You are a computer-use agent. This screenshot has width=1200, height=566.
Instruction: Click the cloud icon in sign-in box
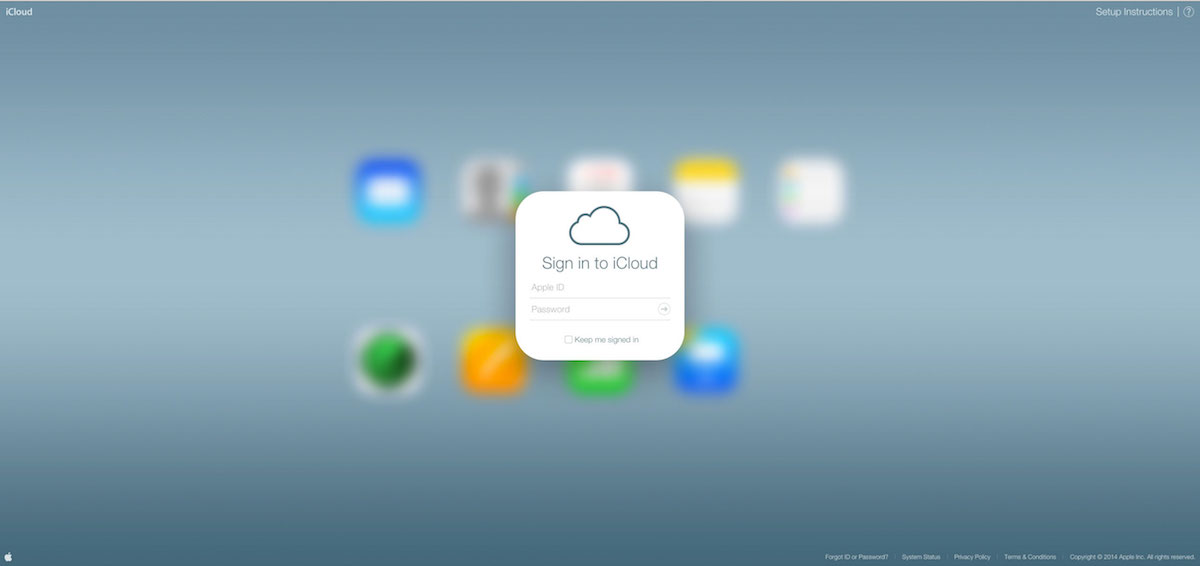point(599,226)
